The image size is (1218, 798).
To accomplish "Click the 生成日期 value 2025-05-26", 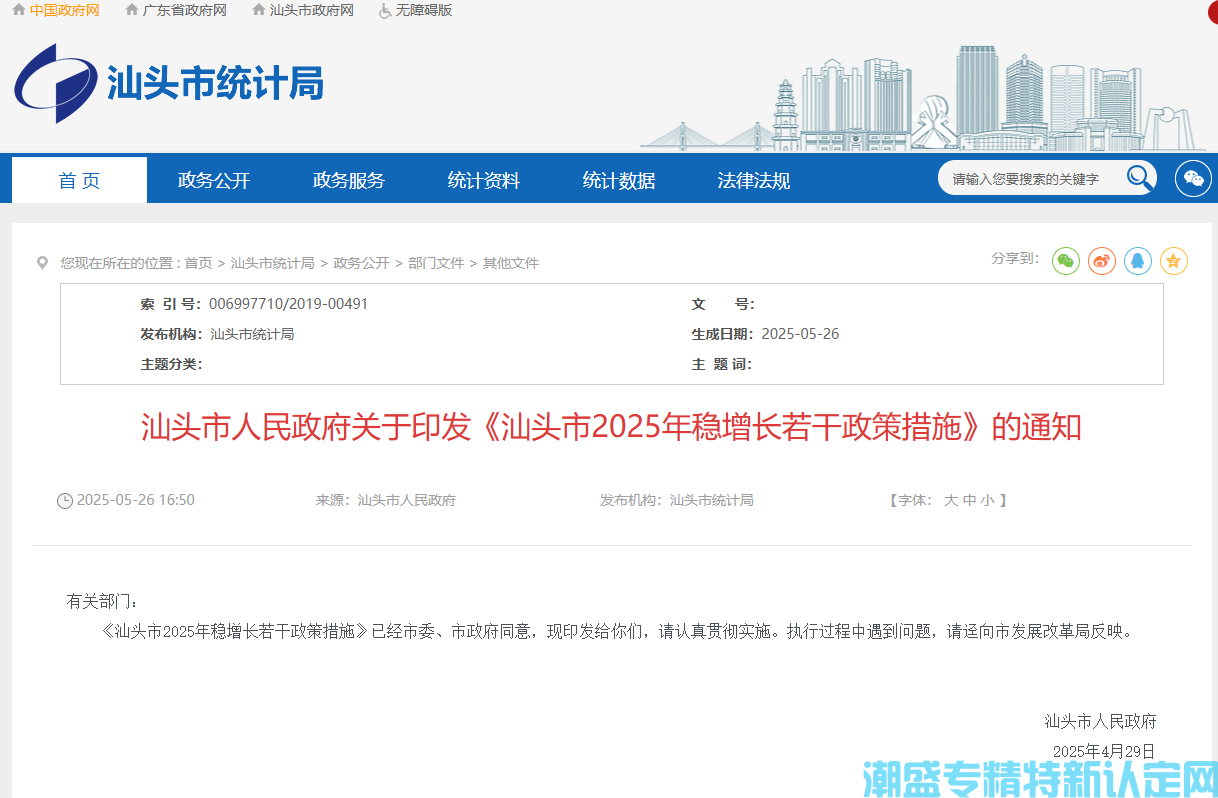I will coord(800,334).
